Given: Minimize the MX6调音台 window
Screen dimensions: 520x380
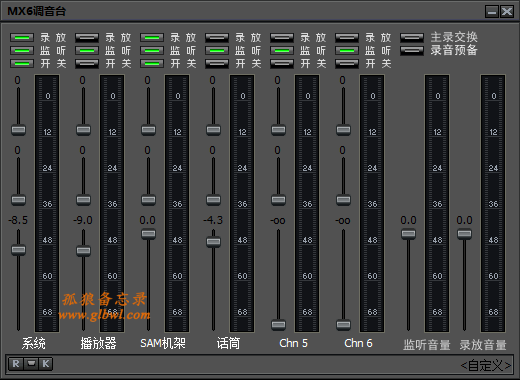Looking at the screenshot, I should pos(492,12).
